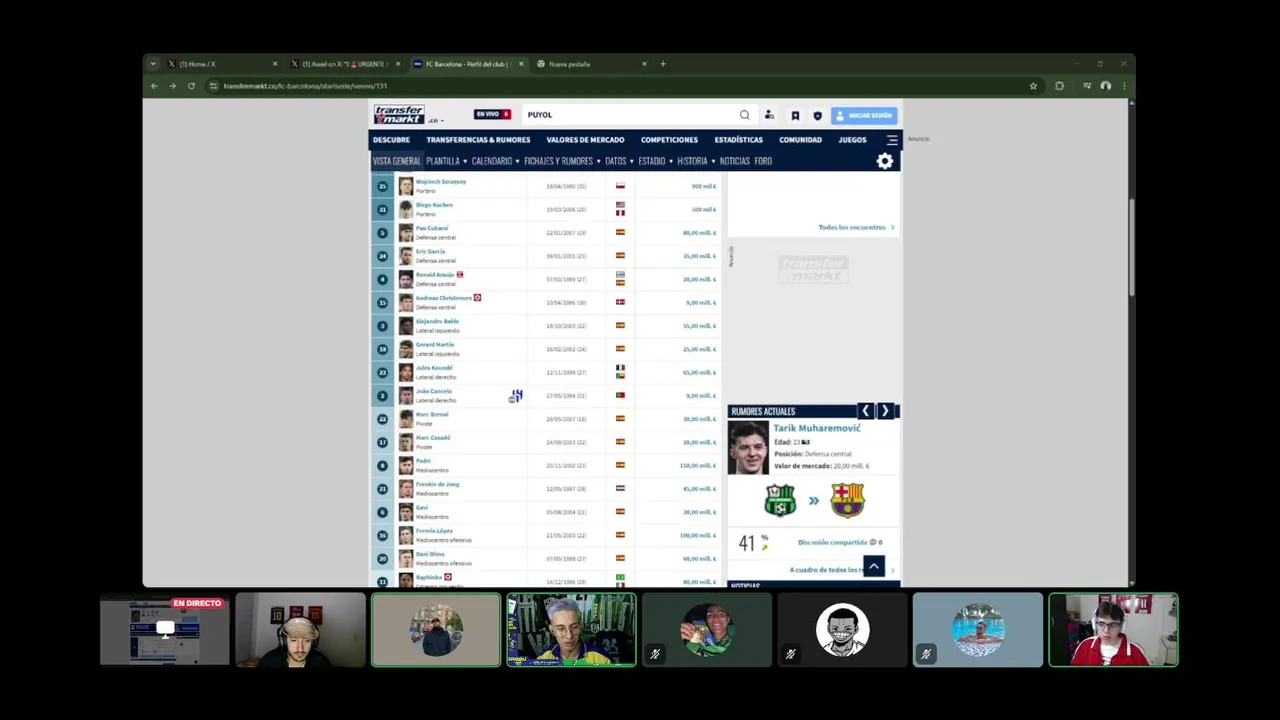This screenshot has width=1280, height=720.
Task: Open Pau Cubarsí player link
Action: [x=432, y=228]
